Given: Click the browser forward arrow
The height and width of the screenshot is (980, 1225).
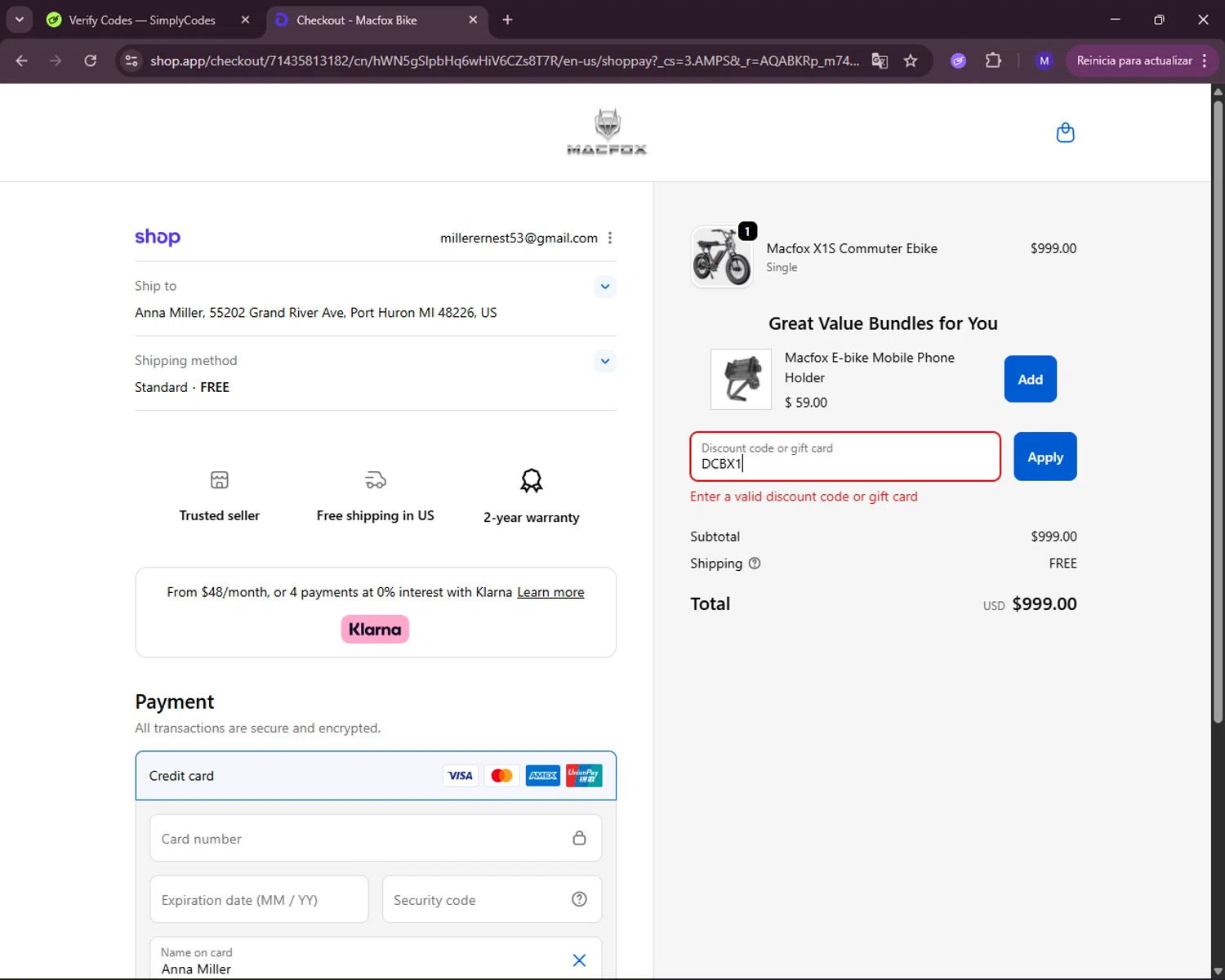Looking at the screenshot, I should point(56,60).
